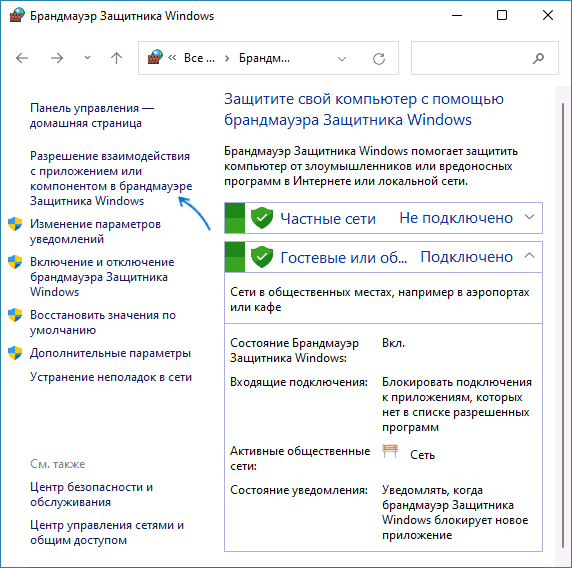Expand the 'Частные сети' section chevron

point(529,217)
